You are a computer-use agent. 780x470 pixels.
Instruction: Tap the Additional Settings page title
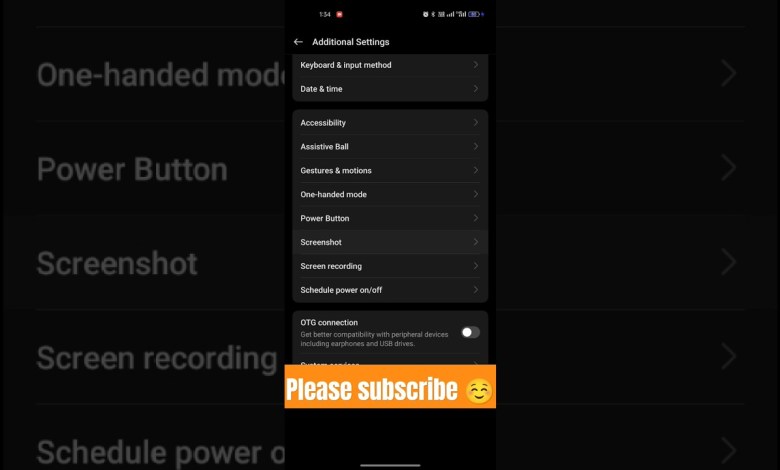tap(351, 42)
